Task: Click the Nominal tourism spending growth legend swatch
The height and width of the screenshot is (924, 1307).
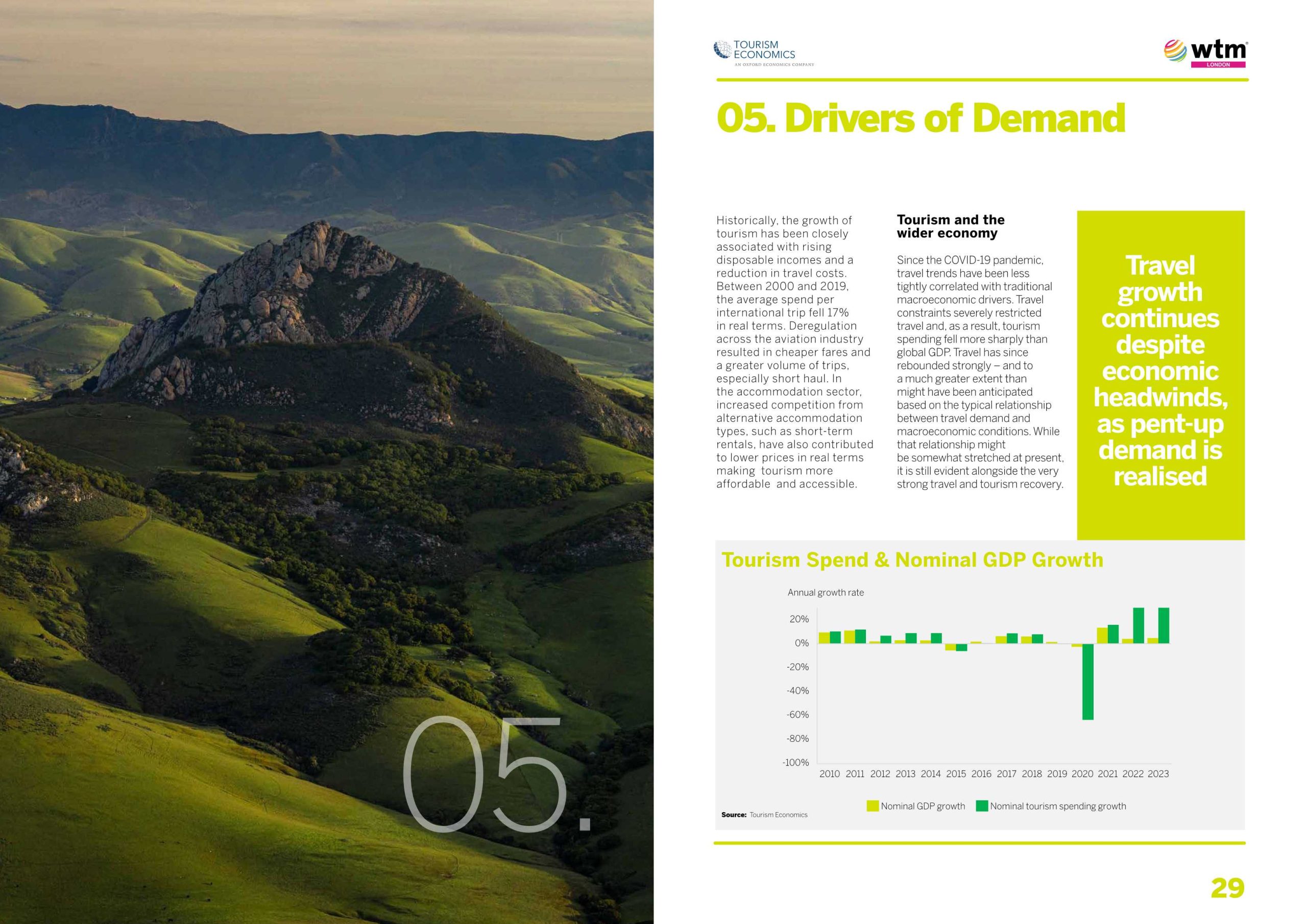Action: tap(981, 806)
